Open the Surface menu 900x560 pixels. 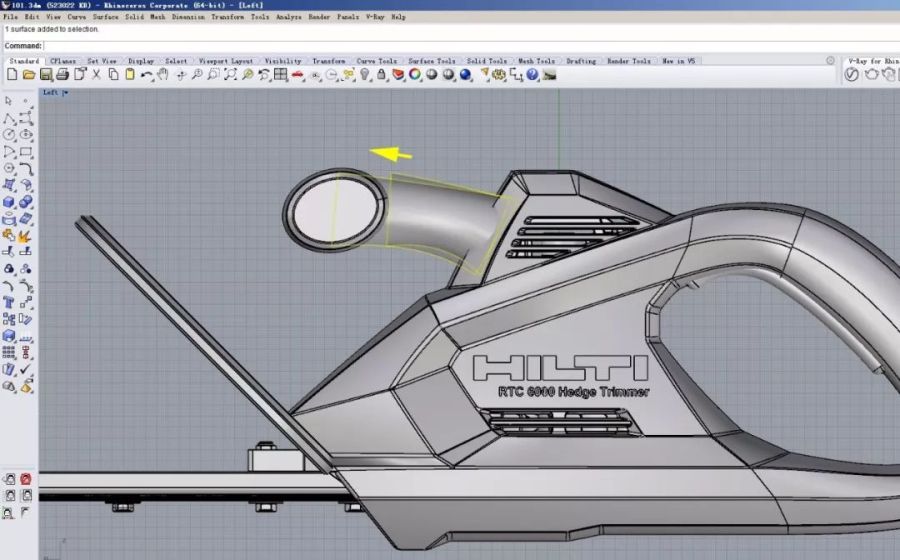tap(105, 17)
